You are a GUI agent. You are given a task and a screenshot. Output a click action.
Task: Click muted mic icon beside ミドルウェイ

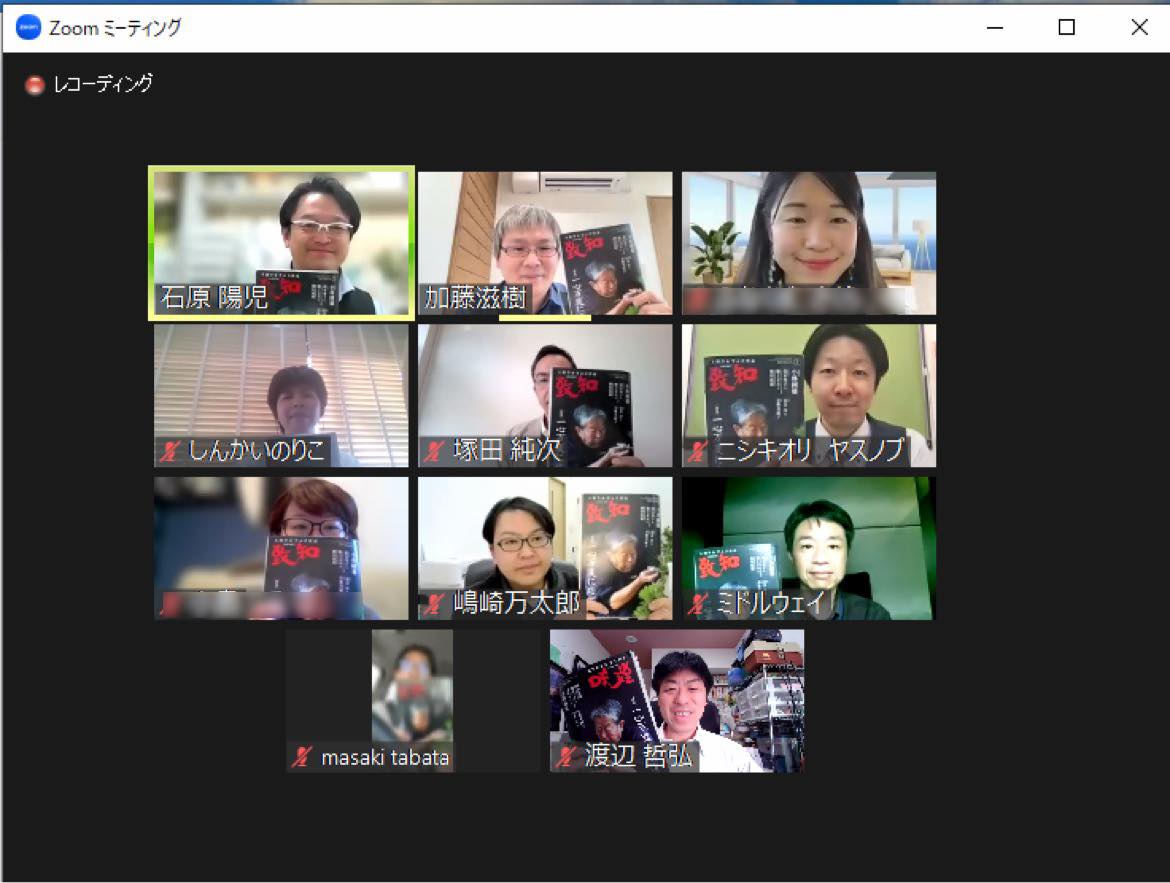tap(698, 604)
